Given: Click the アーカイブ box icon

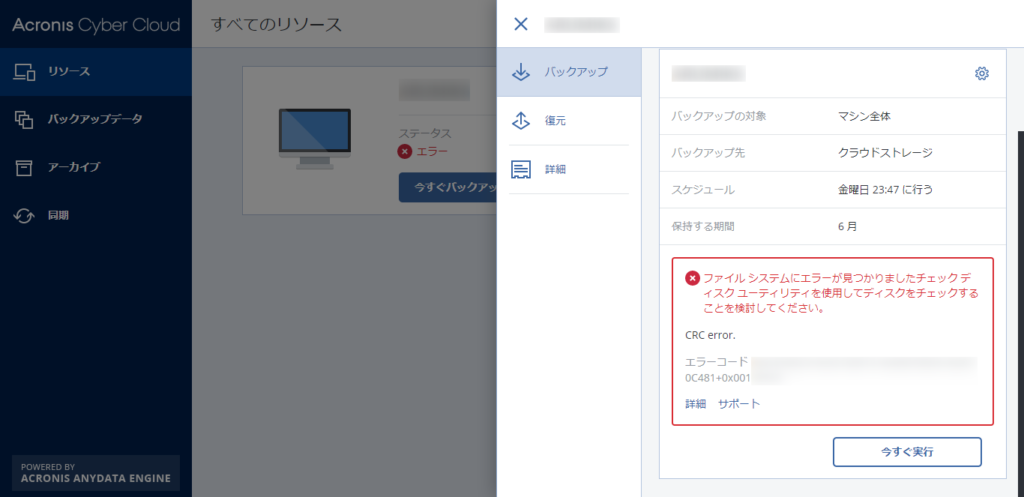Looking at the screenshot, I should [x=24, y=167].
